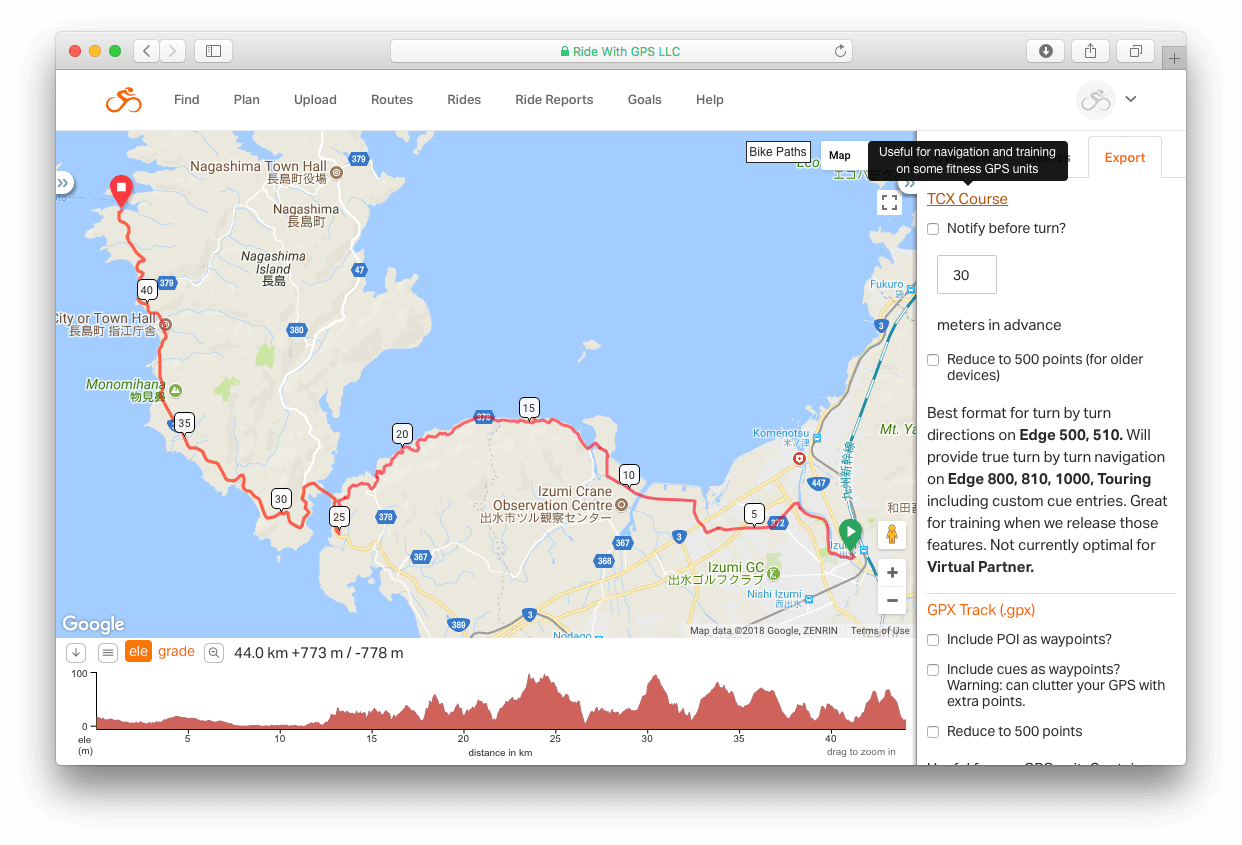
Task: Enable Include POI as waypoints
Action: pyautogui.click(x=933, y=640)
